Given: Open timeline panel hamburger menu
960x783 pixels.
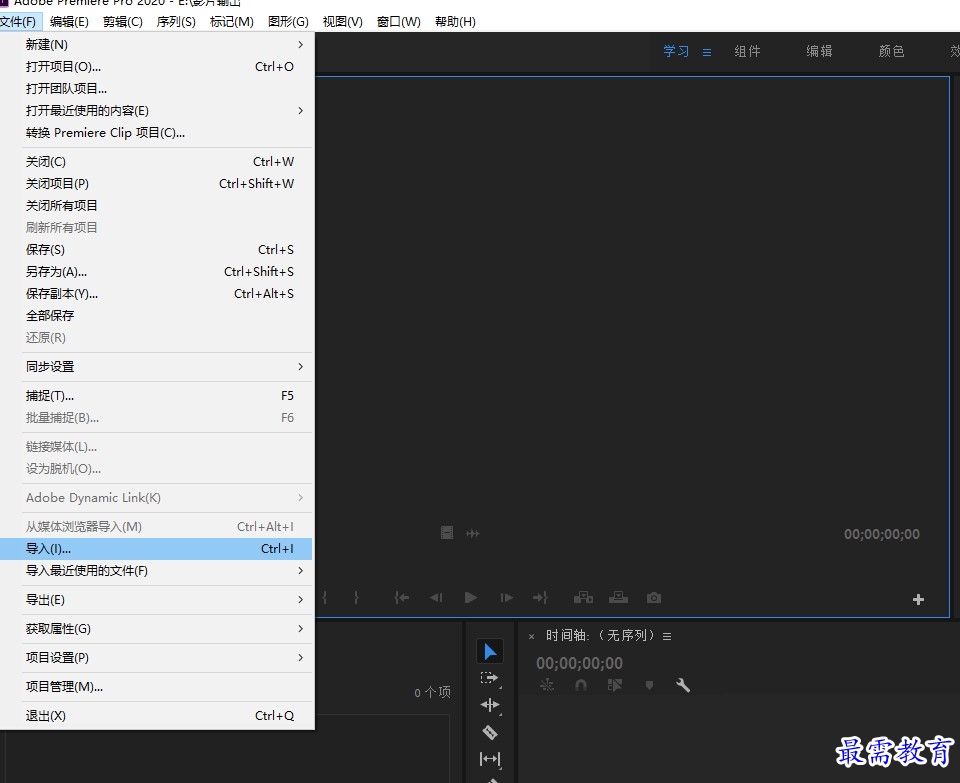Looking at the screenshot, I should (667, 637).
